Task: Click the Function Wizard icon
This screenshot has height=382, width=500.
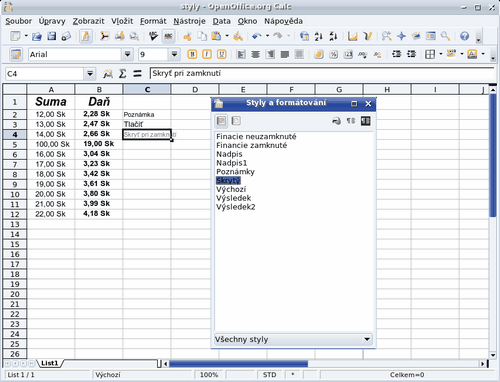Action: pyautogui.click(x=108, y=74)
